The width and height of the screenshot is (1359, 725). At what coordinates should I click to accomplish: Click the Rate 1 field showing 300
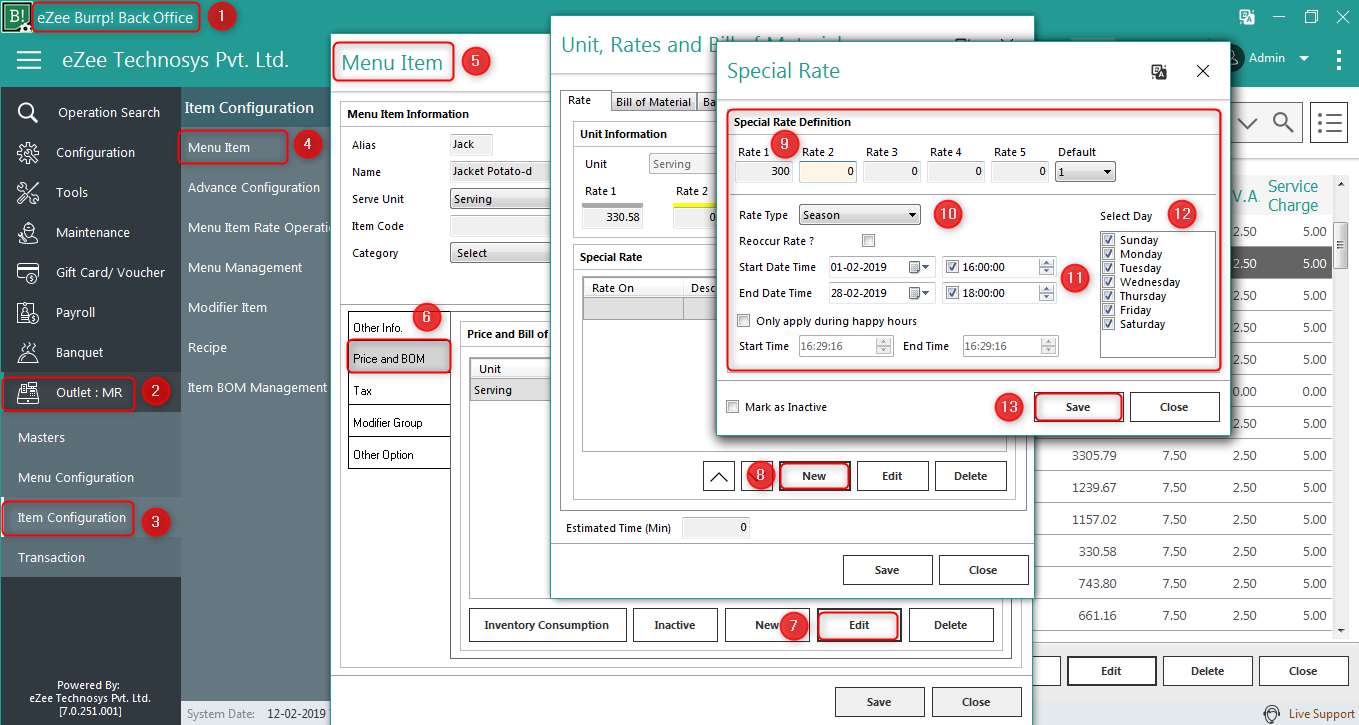point(764,172)
